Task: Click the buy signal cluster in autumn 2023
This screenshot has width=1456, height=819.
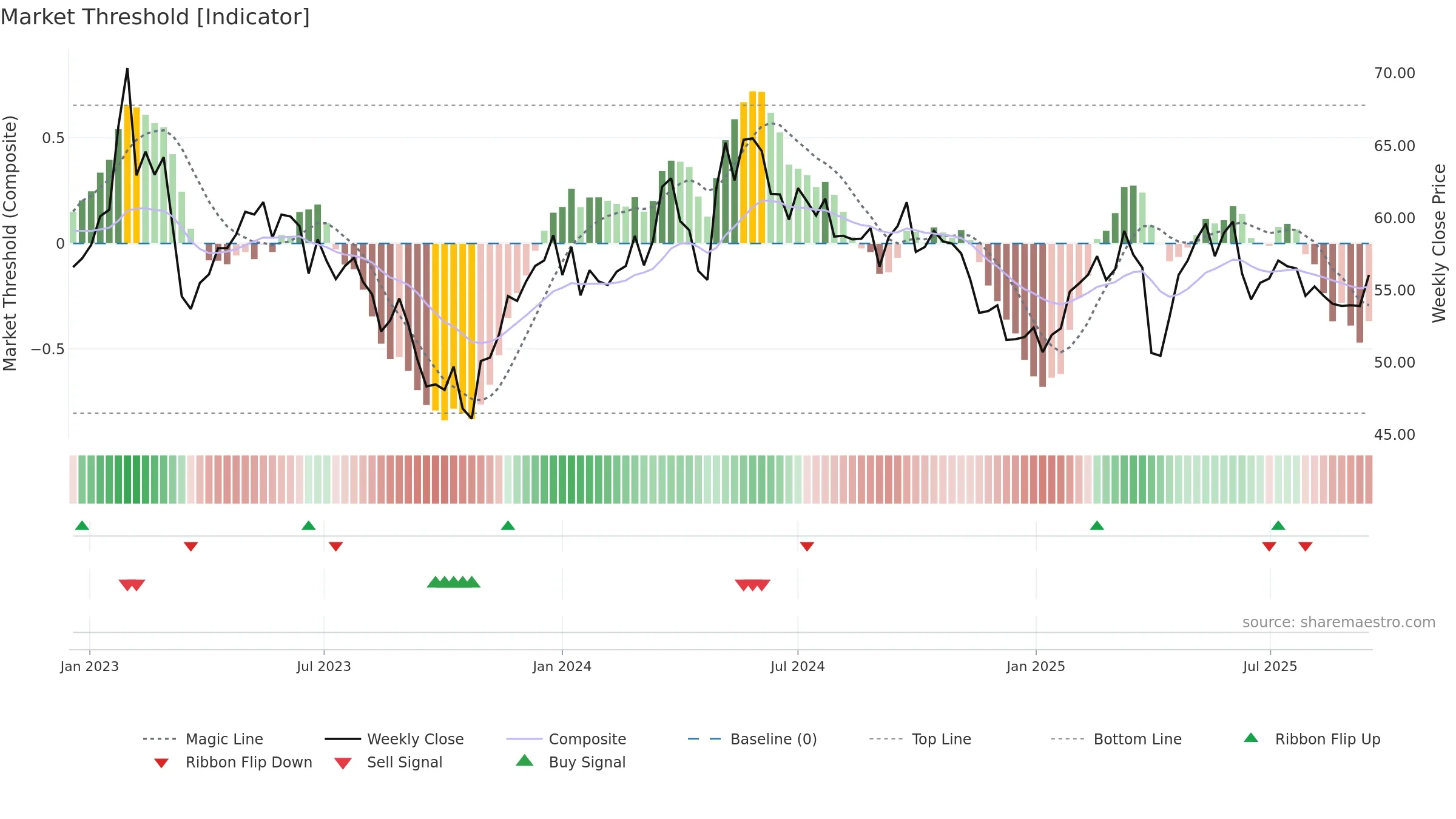Action: (453, 582)
